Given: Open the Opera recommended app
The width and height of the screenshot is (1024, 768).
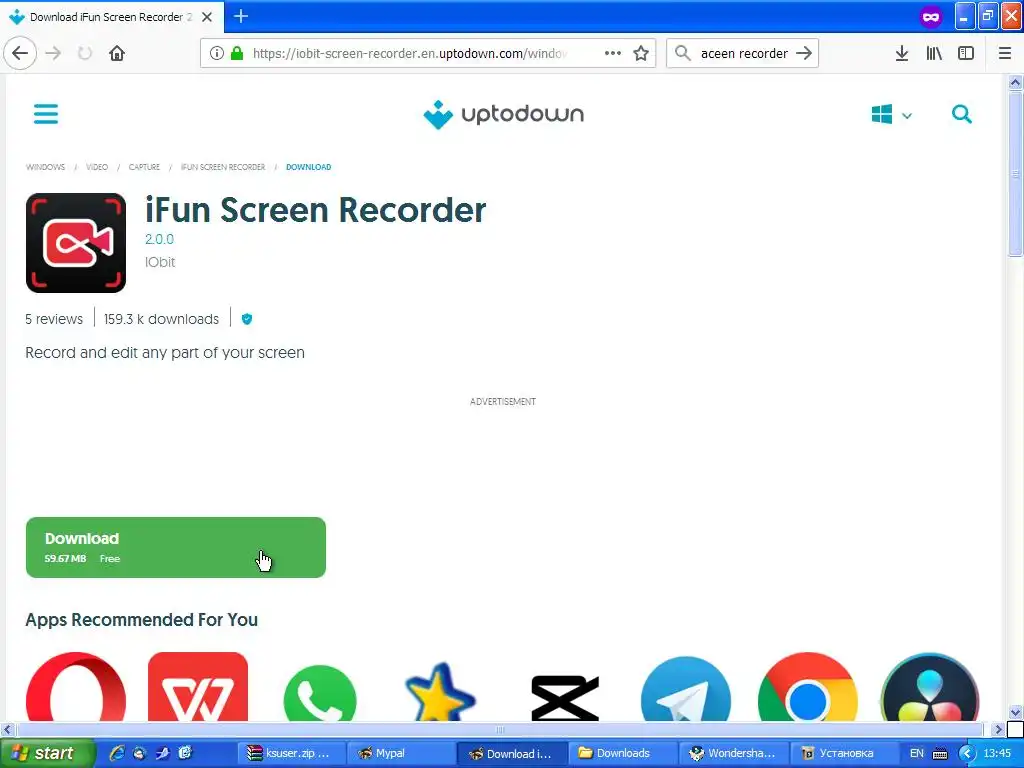Looking at the screenshot, I should (x=76, y=686).
